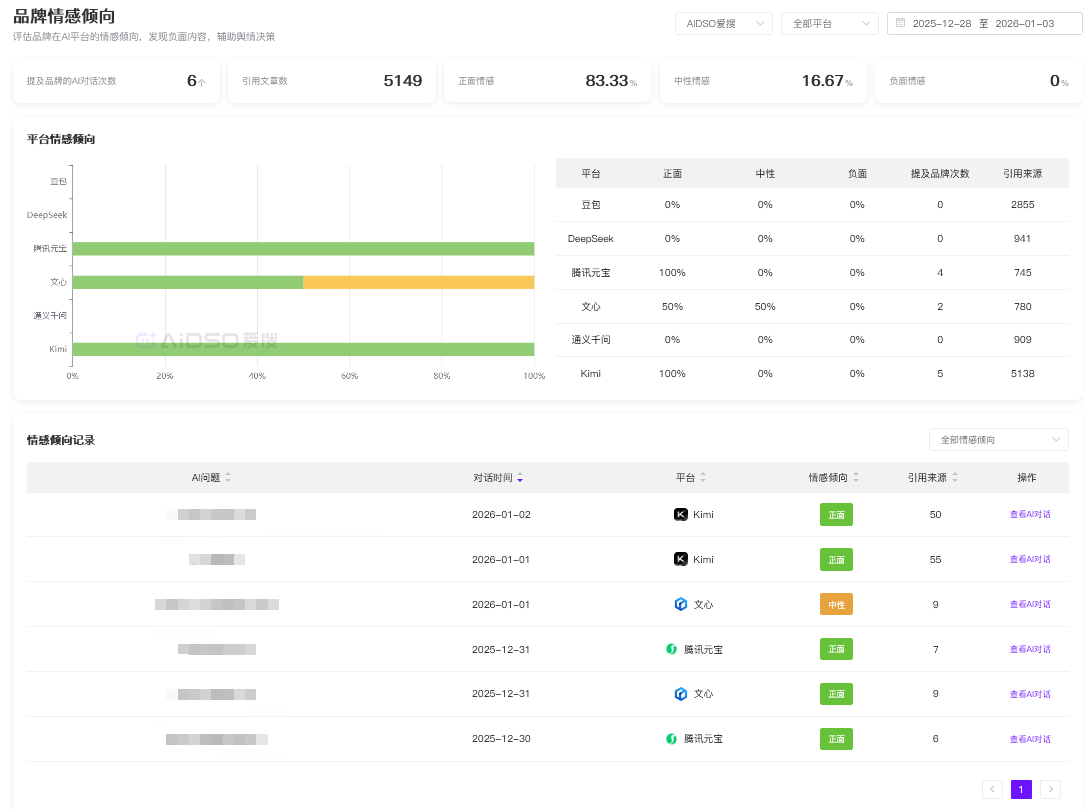
Task: Click the green Kimi bar in the chart
Action: click(x=303, y=349)
